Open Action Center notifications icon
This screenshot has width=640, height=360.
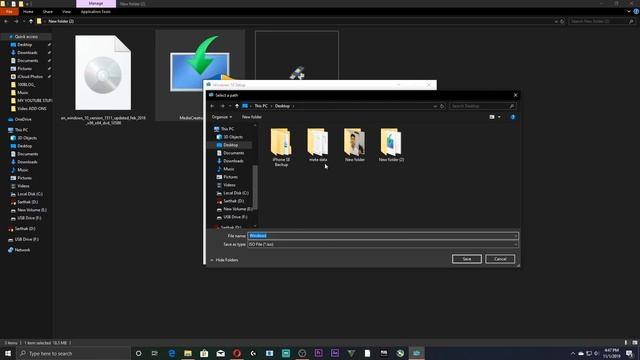pyautogui.click(x=629, y=353)
